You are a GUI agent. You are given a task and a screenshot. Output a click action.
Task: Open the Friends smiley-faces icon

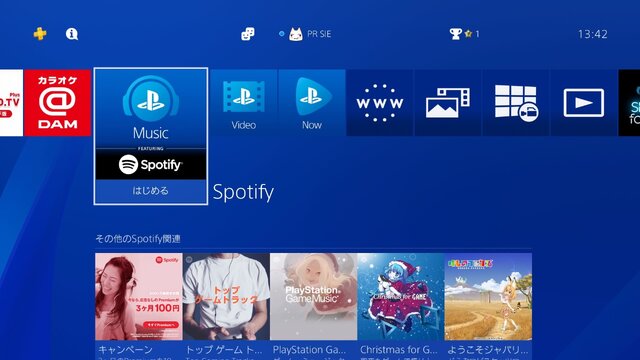coord(248,34)
